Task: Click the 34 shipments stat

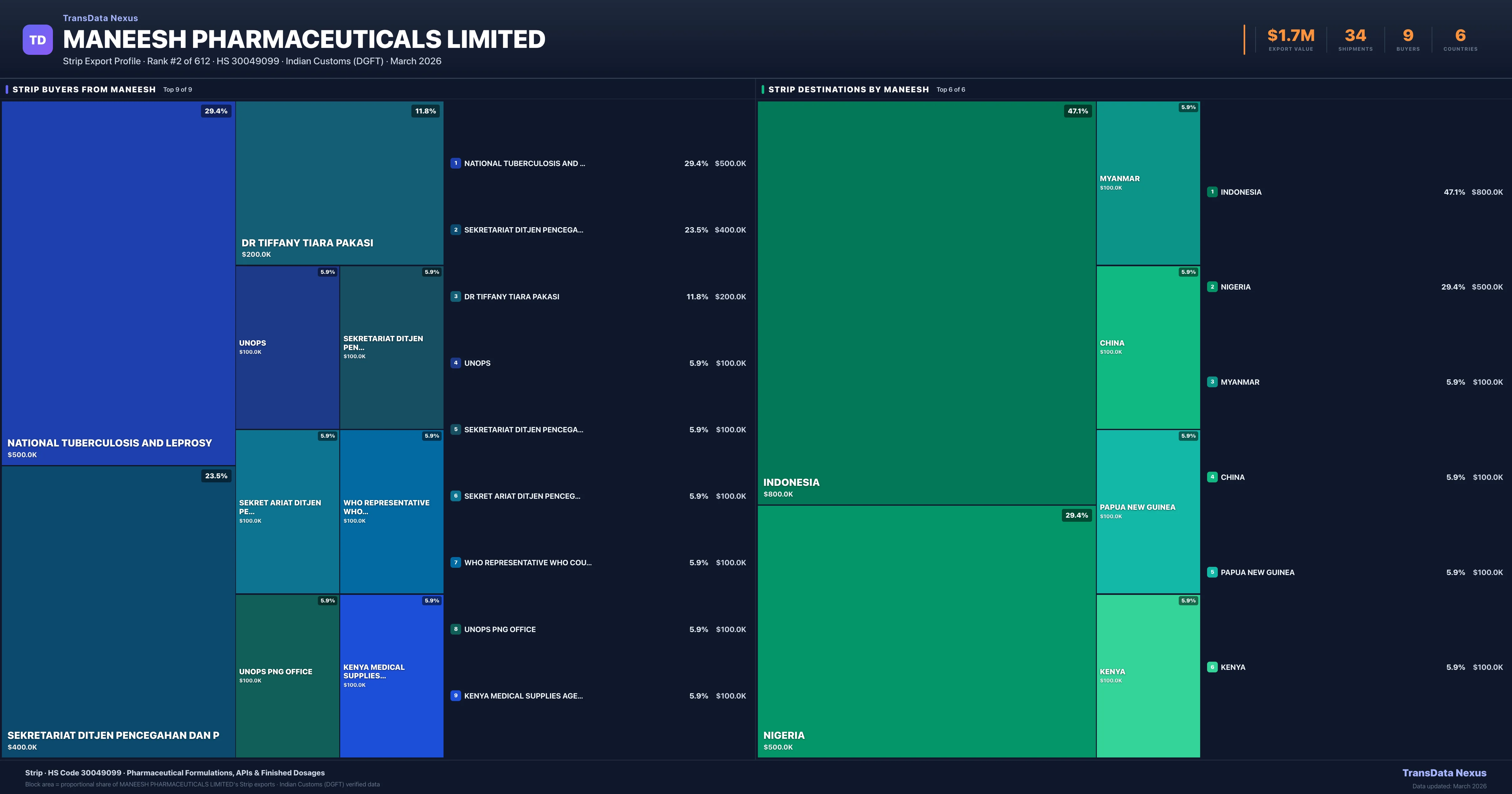Action: click(1355, 36)
